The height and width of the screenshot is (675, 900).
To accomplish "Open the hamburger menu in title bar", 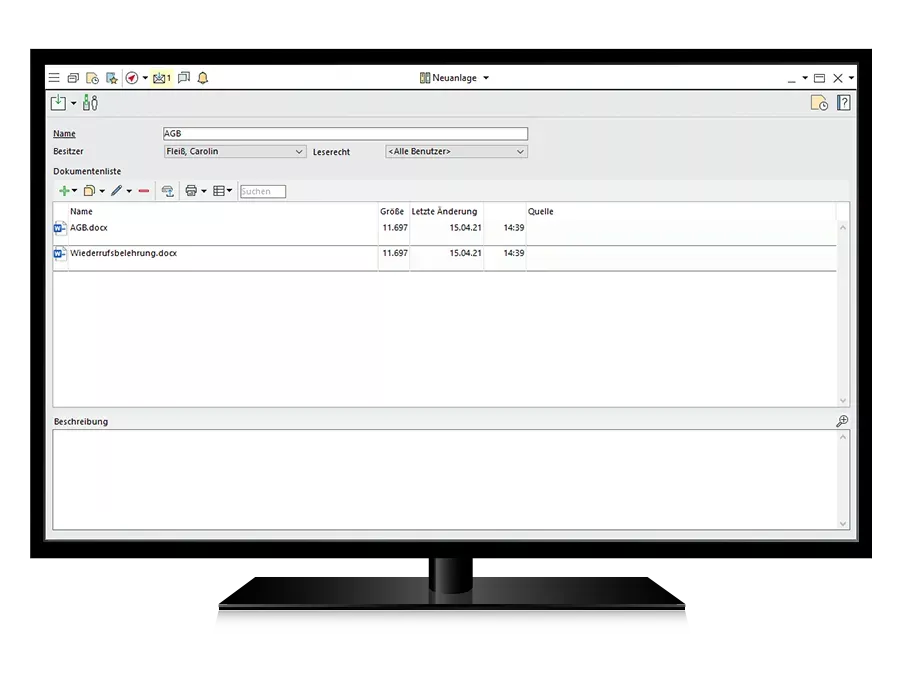I will (54, 78).
